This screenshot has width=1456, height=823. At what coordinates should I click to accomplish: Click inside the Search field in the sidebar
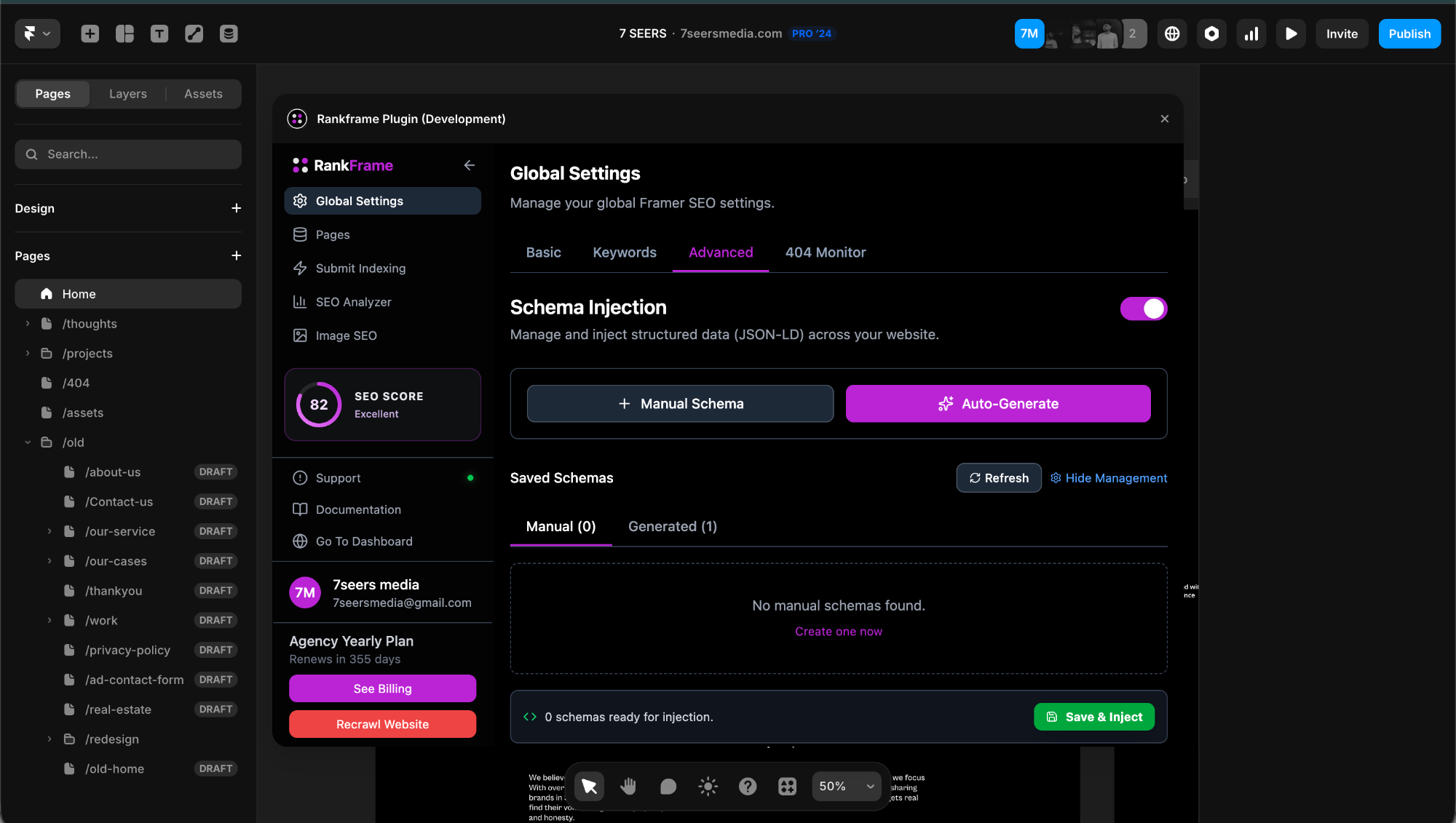coord(127,154)
